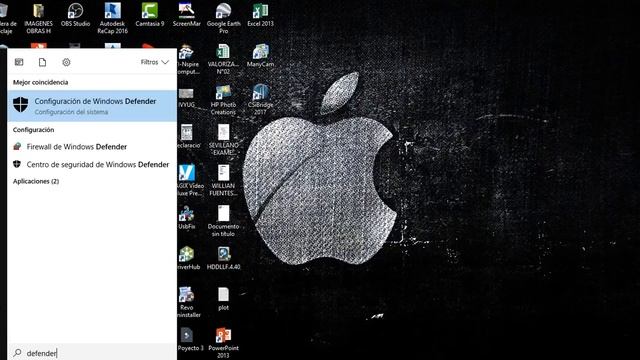Open Configuración de Windows Defender result
This screenshot has height=360, width=640.
point(92,106)
